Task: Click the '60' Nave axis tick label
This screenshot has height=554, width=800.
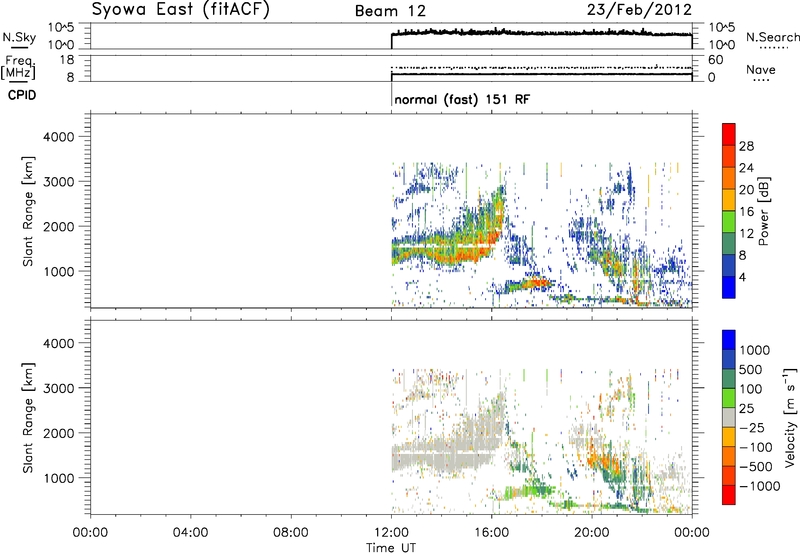Action: click(715, 60)
